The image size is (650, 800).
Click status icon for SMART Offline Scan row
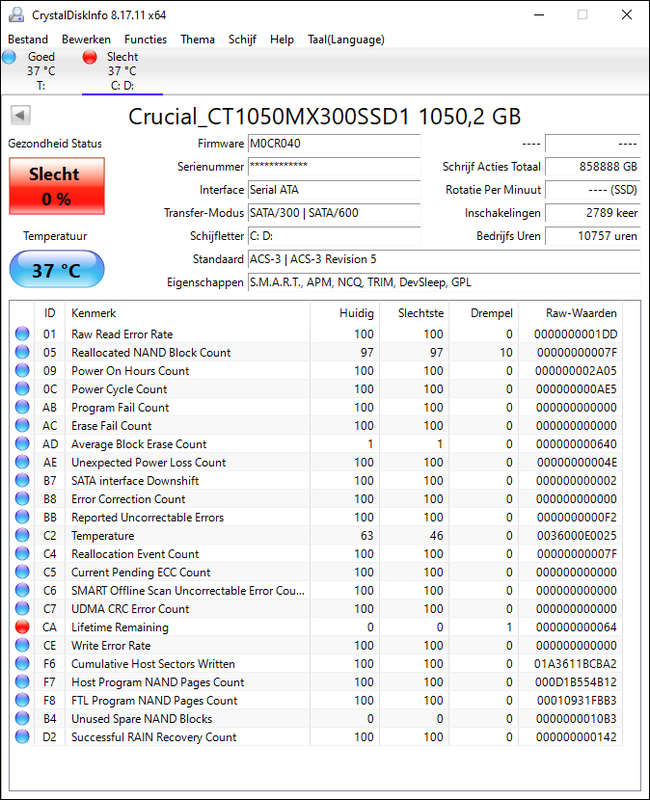(x=22, y=590)
